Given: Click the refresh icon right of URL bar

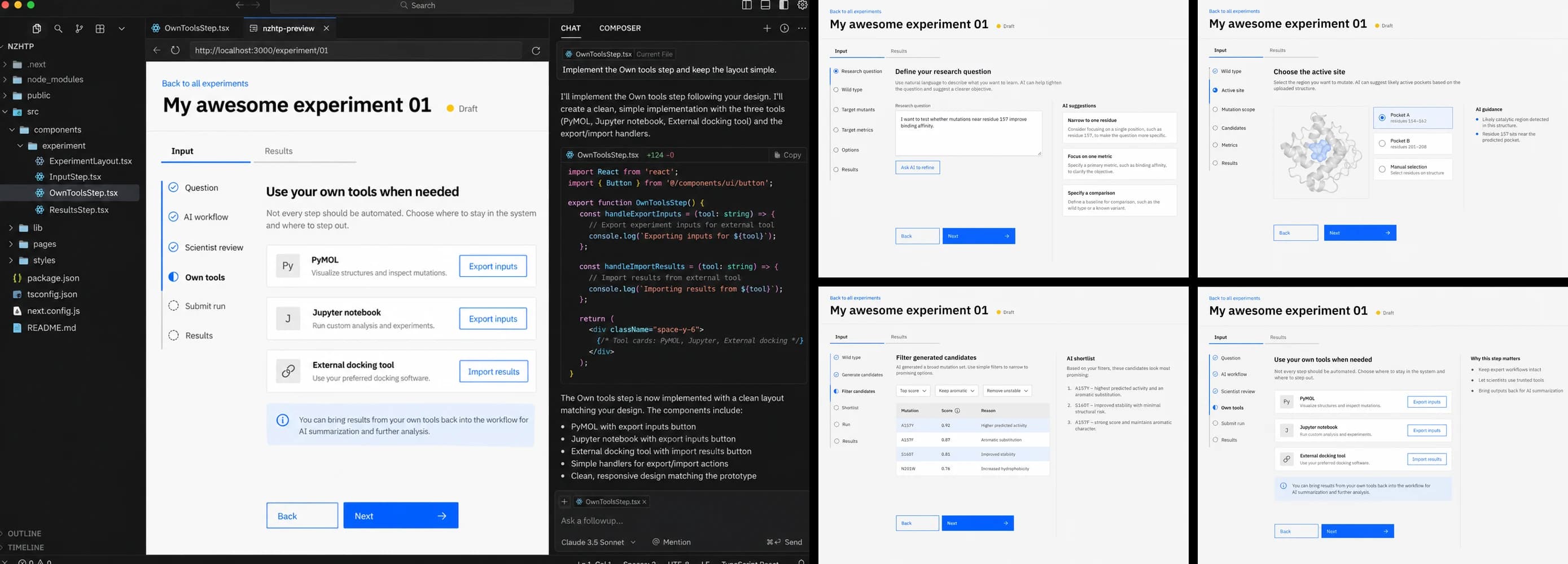Looking at the screenshot, I should click(536, 51).
